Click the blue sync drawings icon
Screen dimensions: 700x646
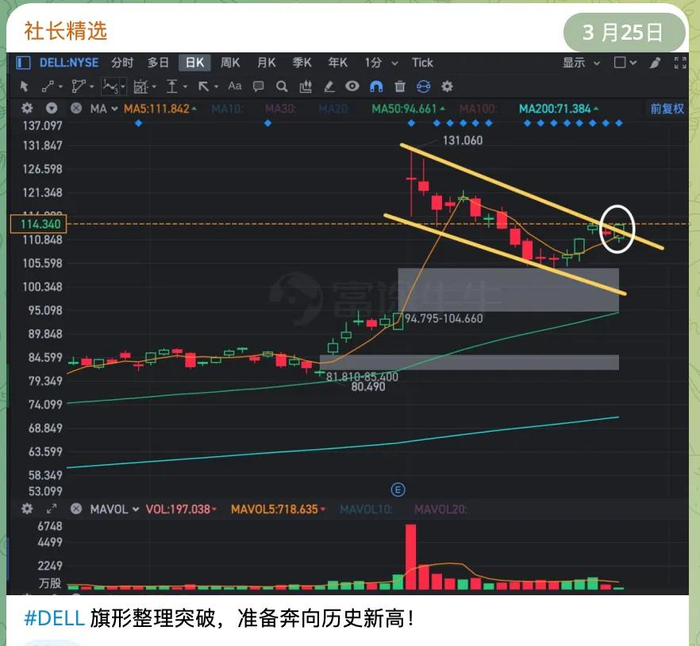424,86
